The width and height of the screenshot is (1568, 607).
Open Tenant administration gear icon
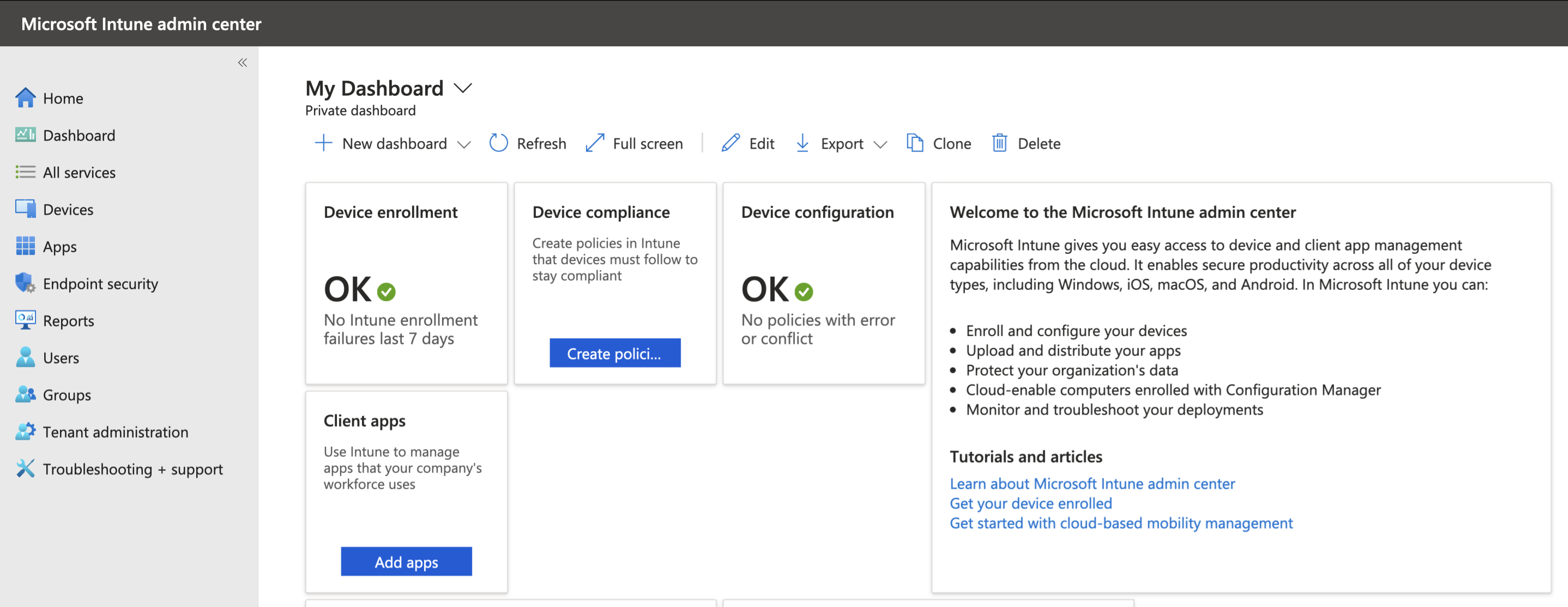26,432
